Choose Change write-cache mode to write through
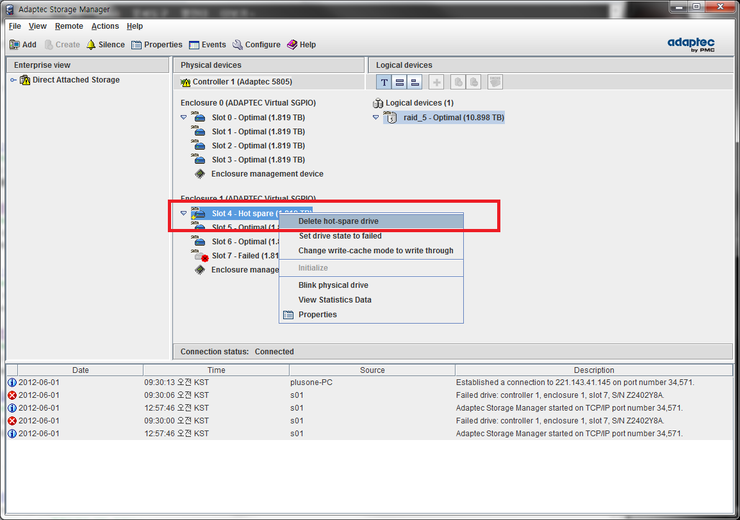 (371, 250)
